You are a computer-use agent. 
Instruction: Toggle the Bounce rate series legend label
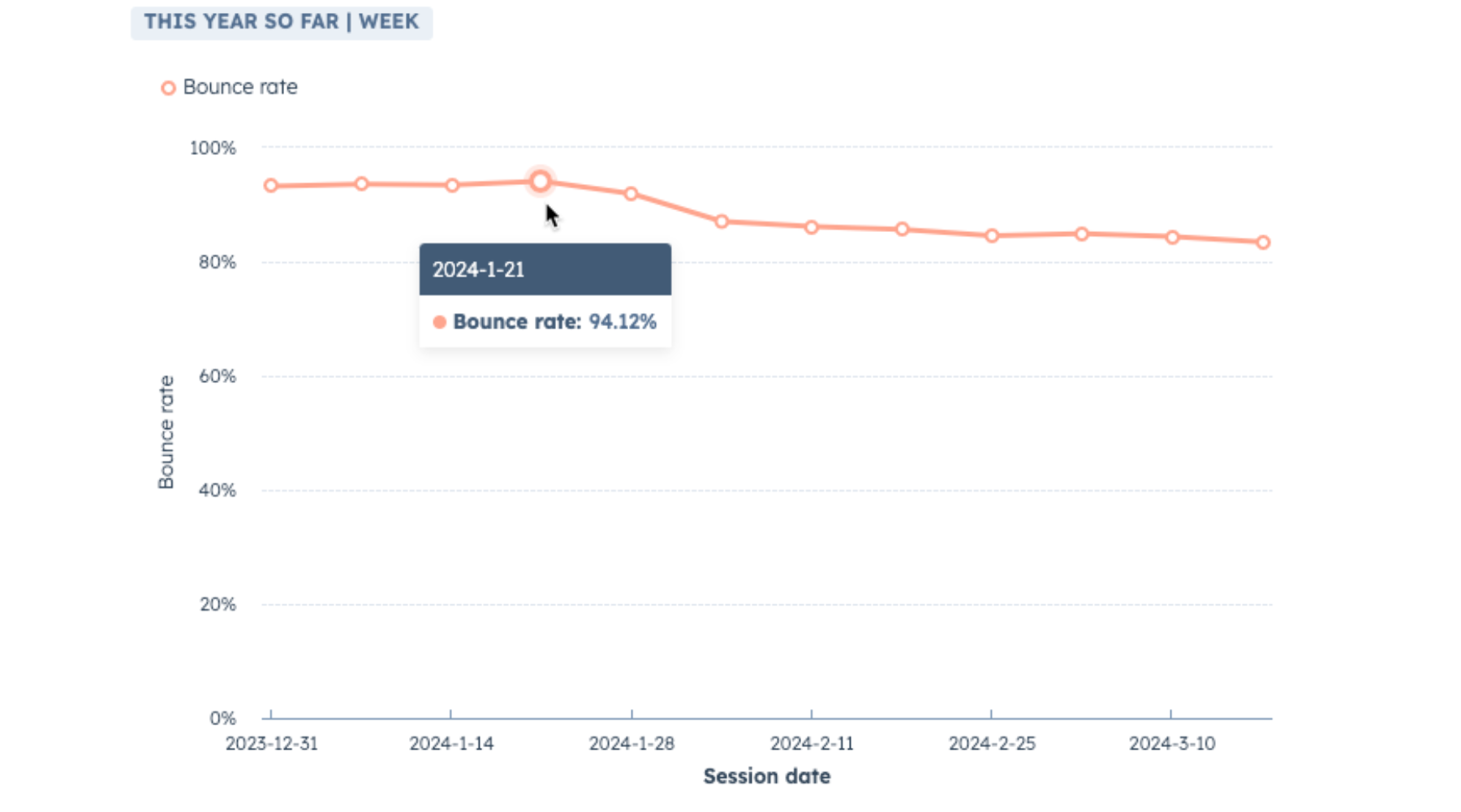239,87
